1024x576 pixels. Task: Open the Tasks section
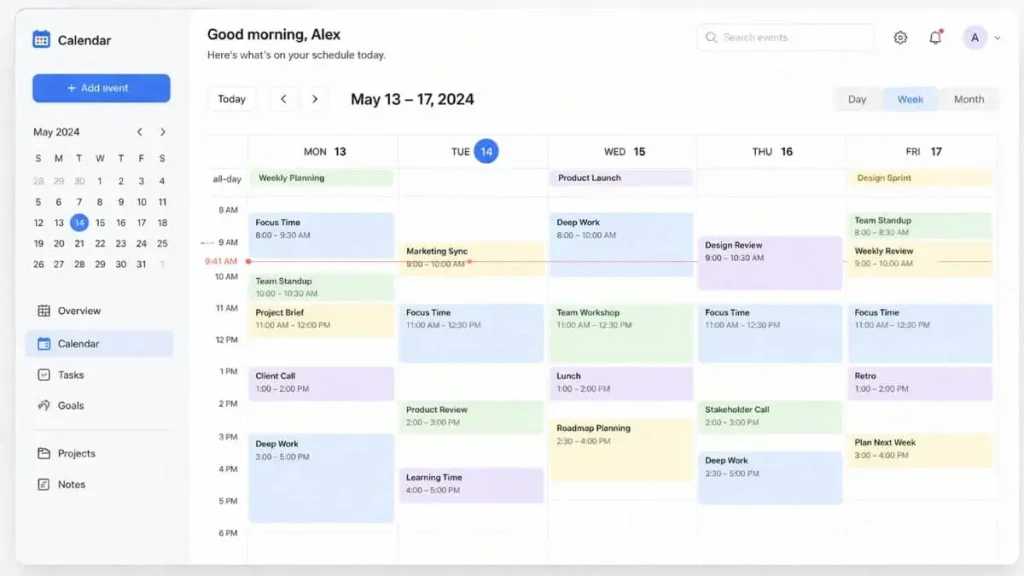[73, 374]
